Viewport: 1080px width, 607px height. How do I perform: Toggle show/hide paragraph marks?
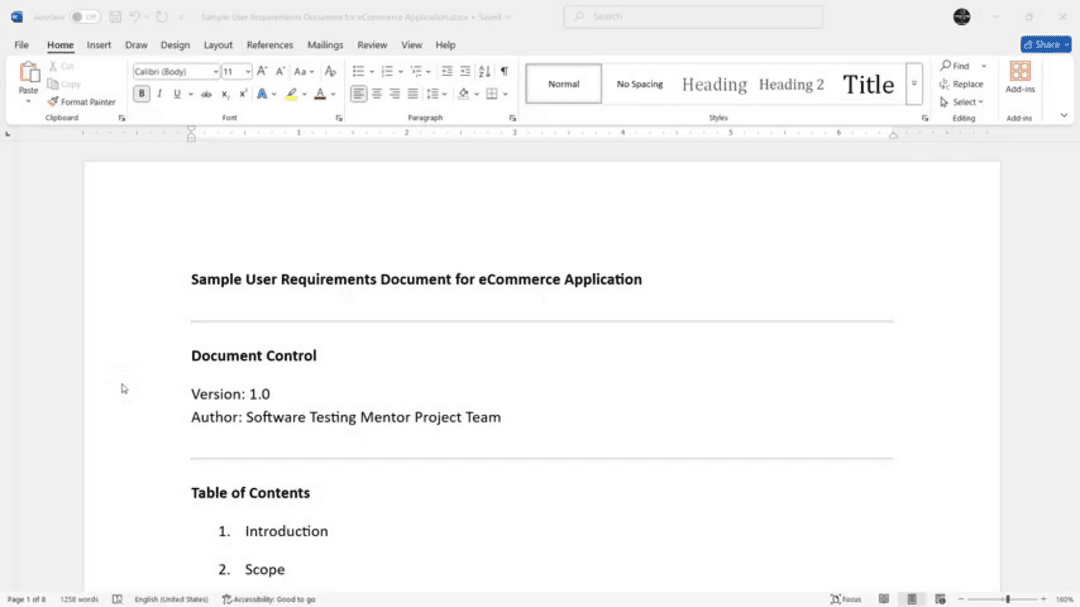[x=504, y=71]
